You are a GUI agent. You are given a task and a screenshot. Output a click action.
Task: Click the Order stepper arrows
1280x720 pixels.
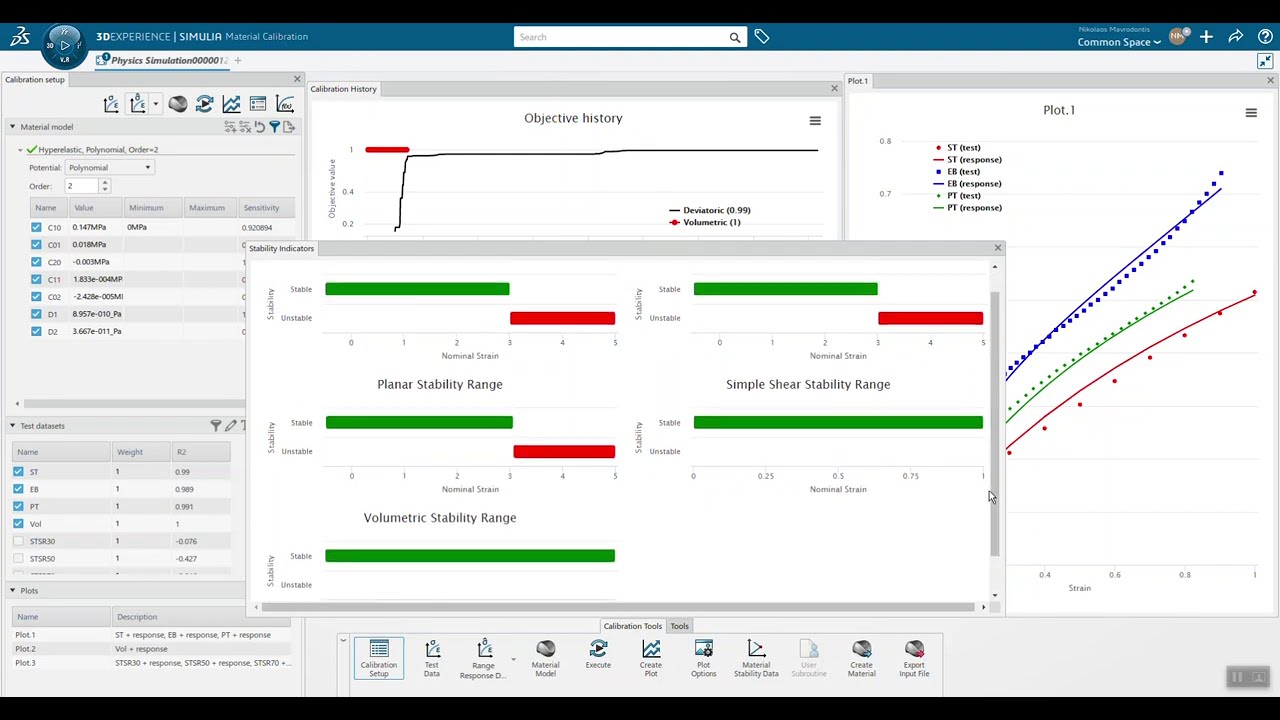click(x=104, y=186)
